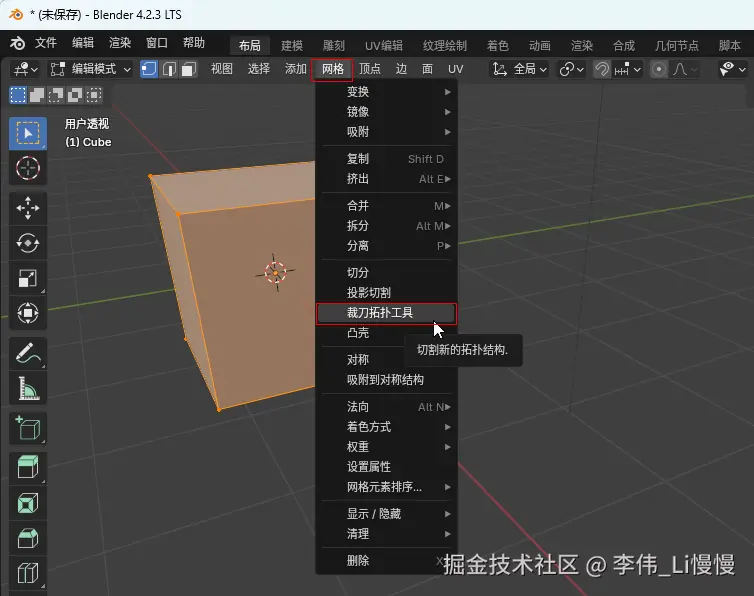The width and height of the screenshot is (754, 596).
Task: Expand the 吸附 submenu
Action: [386, 132]
